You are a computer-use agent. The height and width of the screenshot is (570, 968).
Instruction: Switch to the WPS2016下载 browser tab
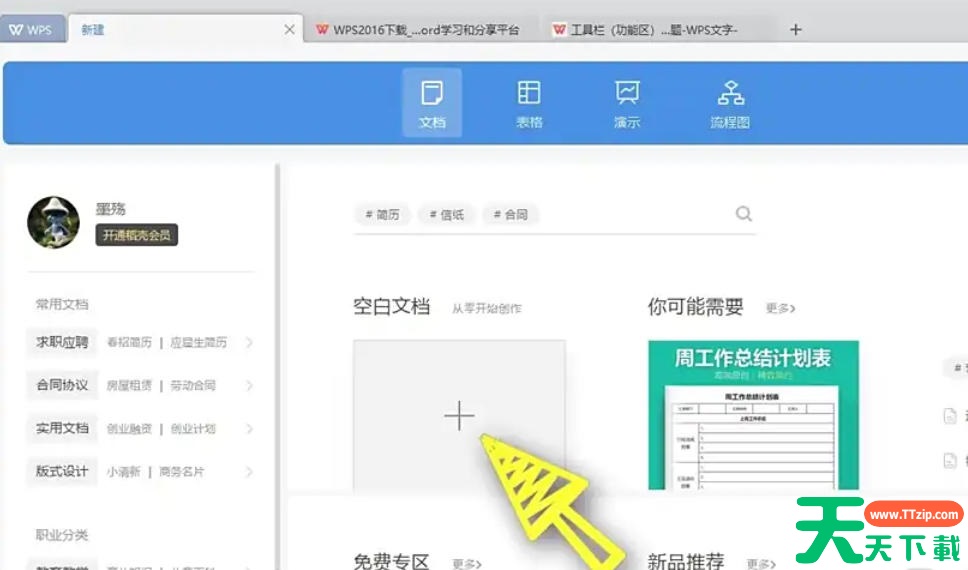click(x=418, y=30)
